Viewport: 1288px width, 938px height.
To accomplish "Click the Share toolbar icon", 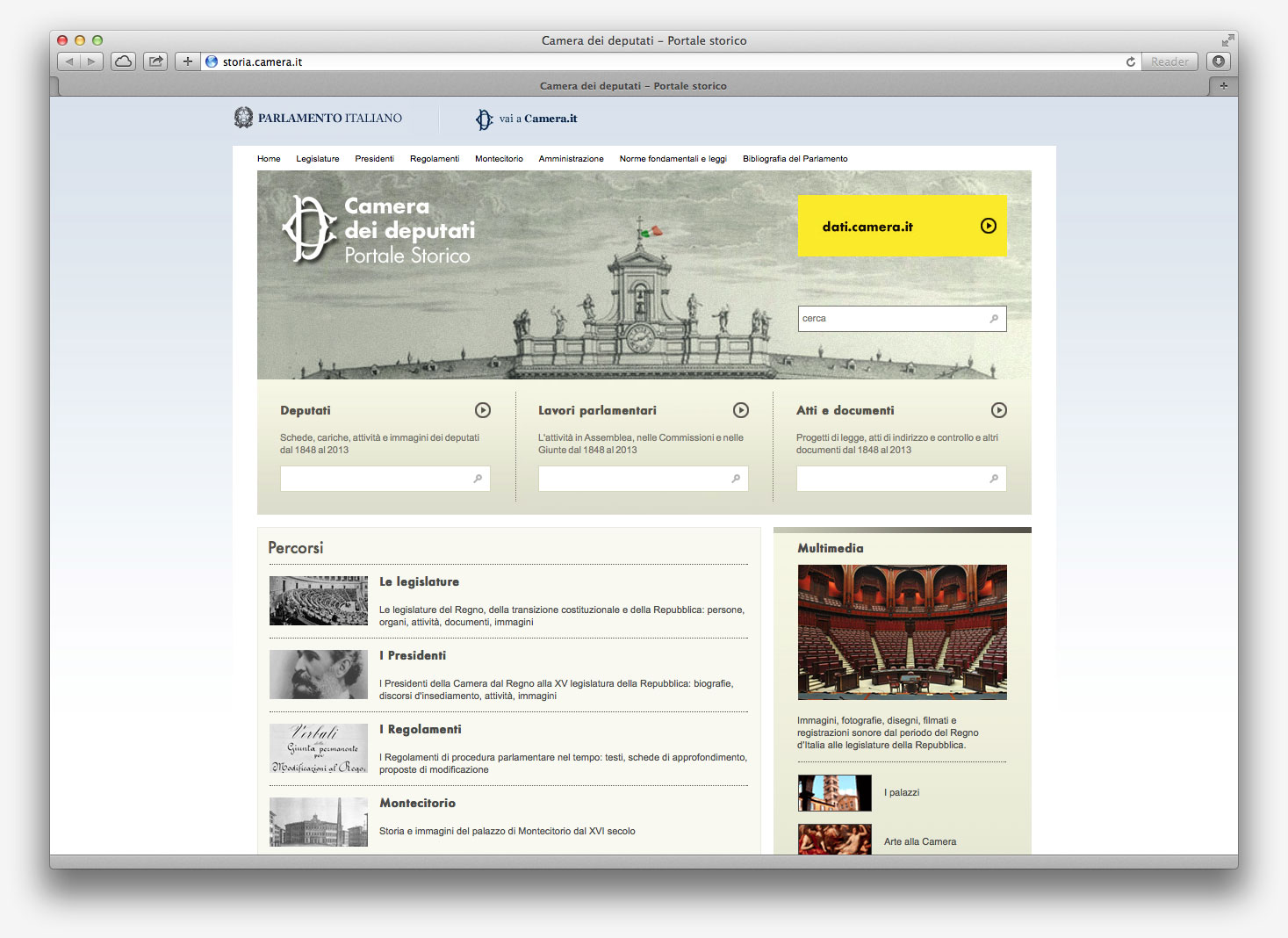I will pyautogui.click(x=155, y=61).
